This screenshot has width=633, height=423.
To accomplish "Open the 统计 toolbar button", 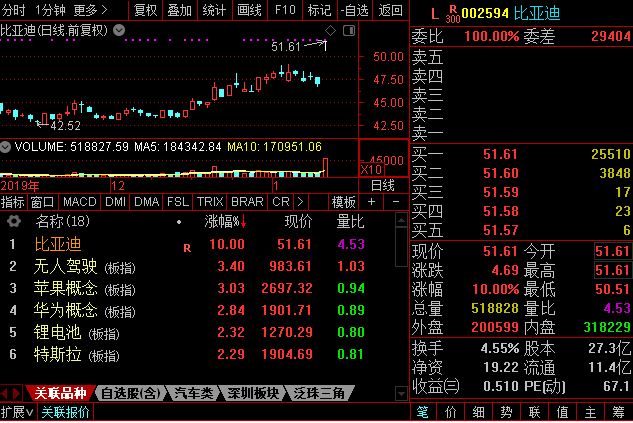I will [214, 10].
